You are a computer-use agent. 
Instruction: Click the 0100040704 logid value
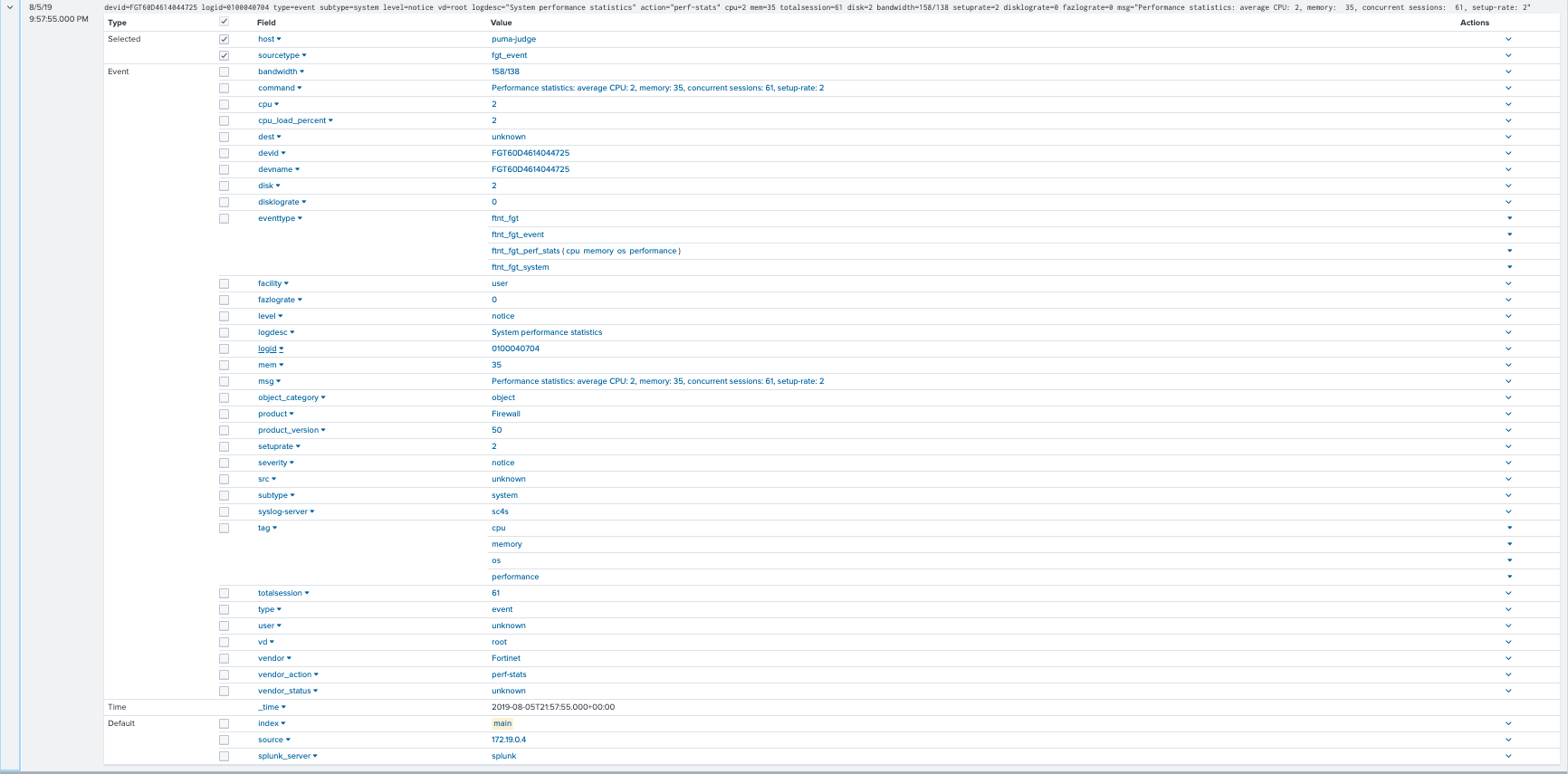[x=515, y=349]
